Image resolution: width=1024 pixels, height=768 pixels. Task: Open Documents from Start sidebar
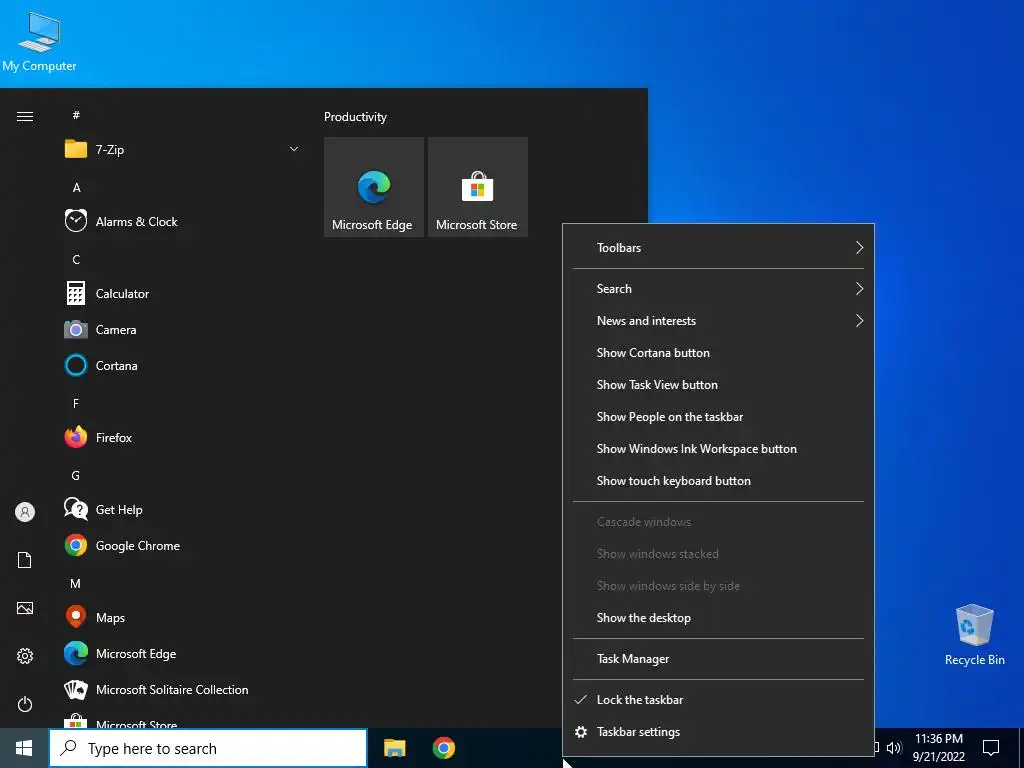(x=25, y=560)
